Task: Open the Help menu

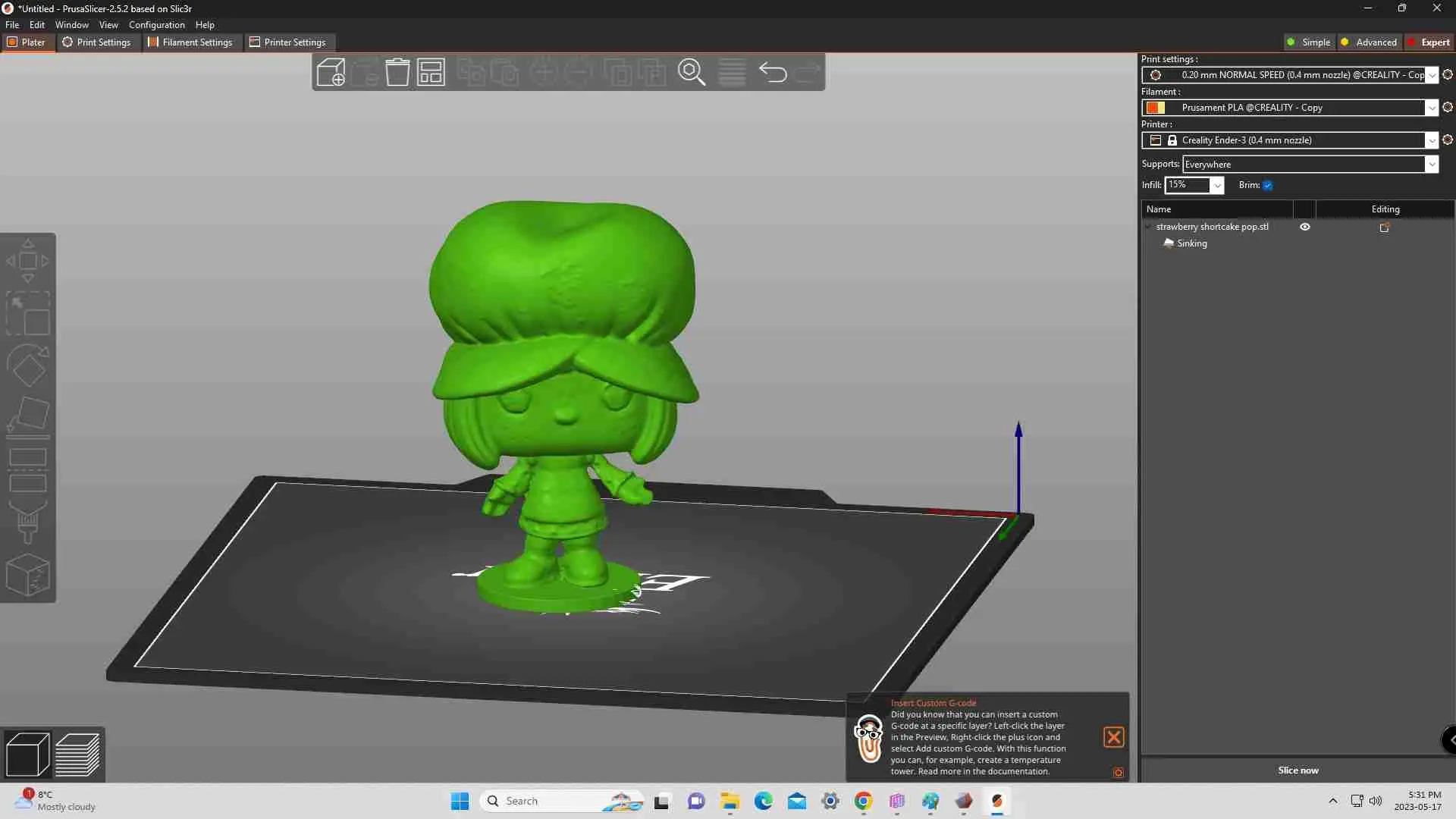Action: click(x=205, y=24)
